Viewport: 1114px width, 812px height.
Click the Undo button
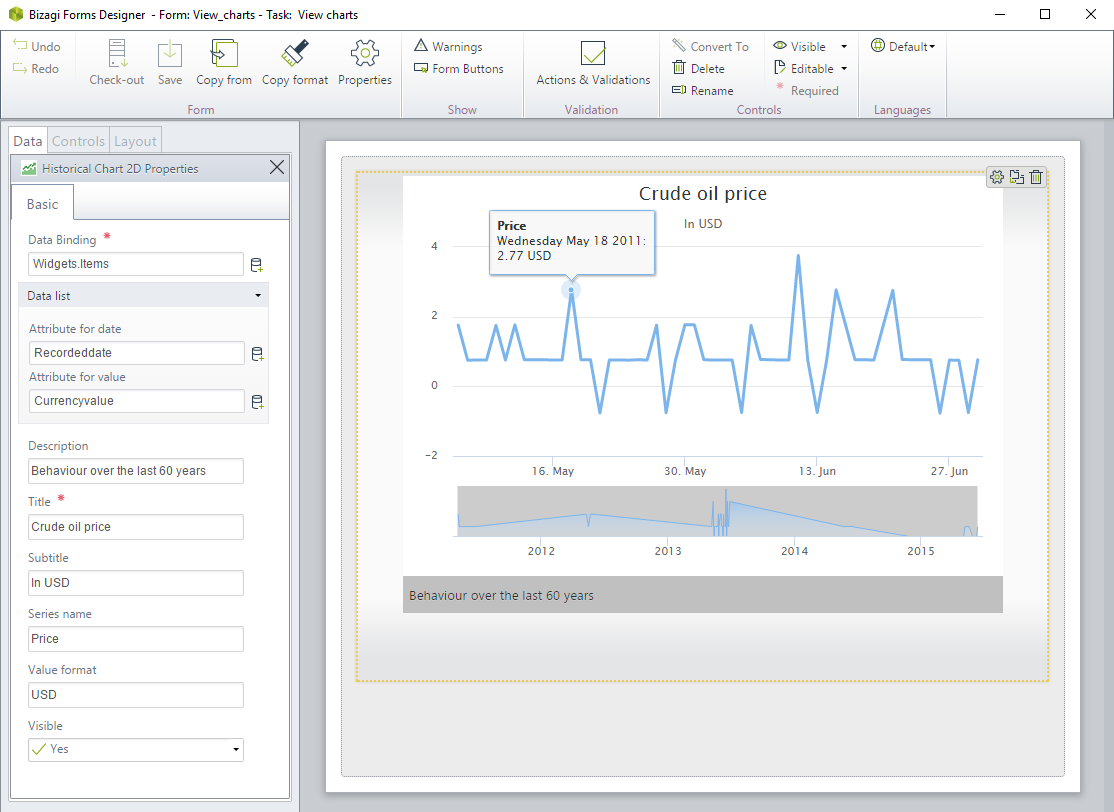click(x=37, y=46)
